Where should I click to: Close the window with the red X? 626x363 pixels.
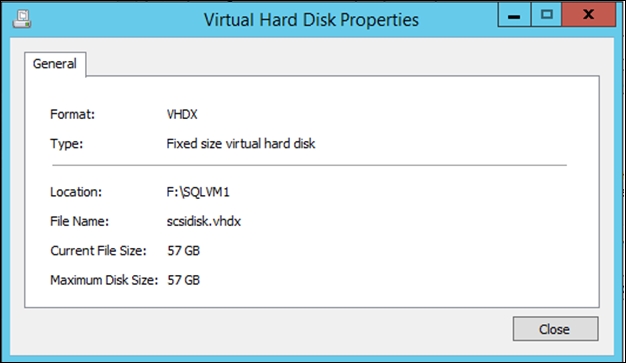(x=588, y=15)
